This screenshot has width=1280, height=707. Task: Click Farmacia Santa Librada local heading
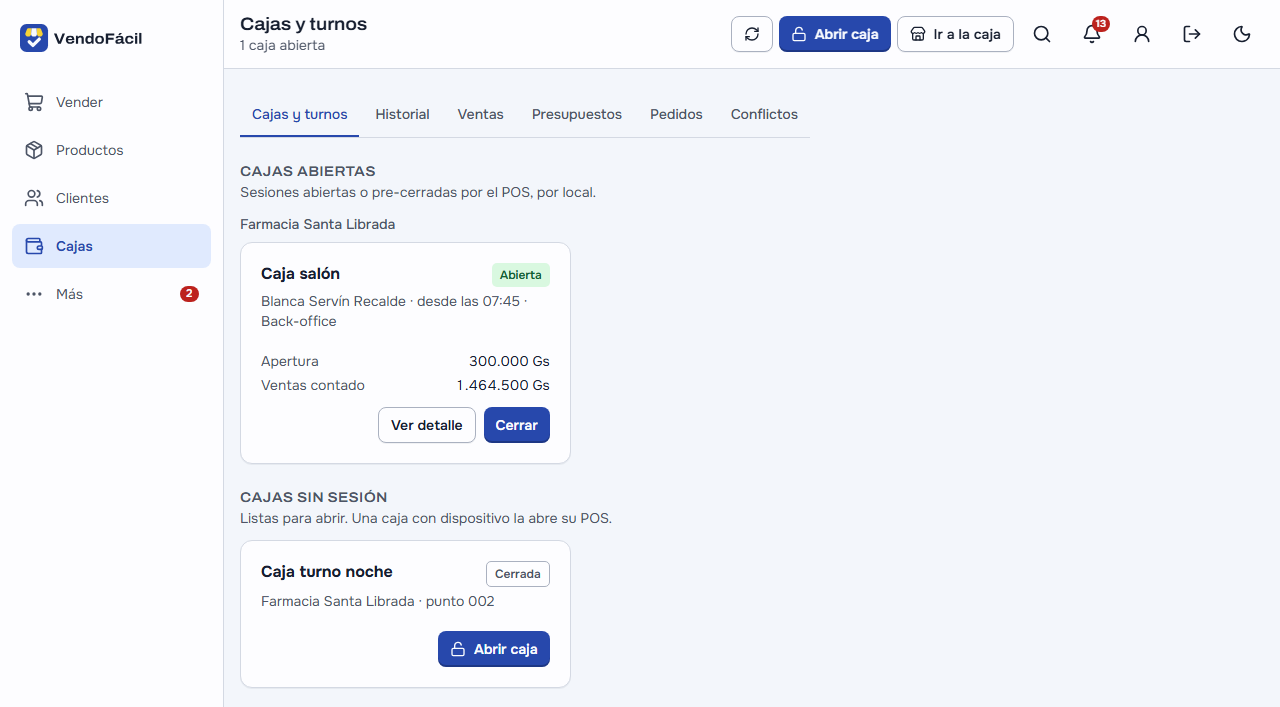(318, 224)
